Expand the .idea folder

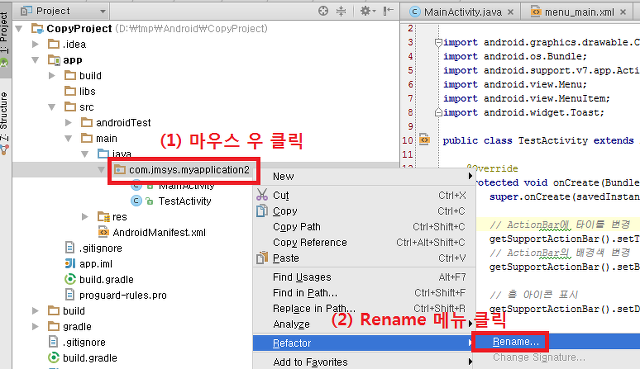[x=36, y=44]
